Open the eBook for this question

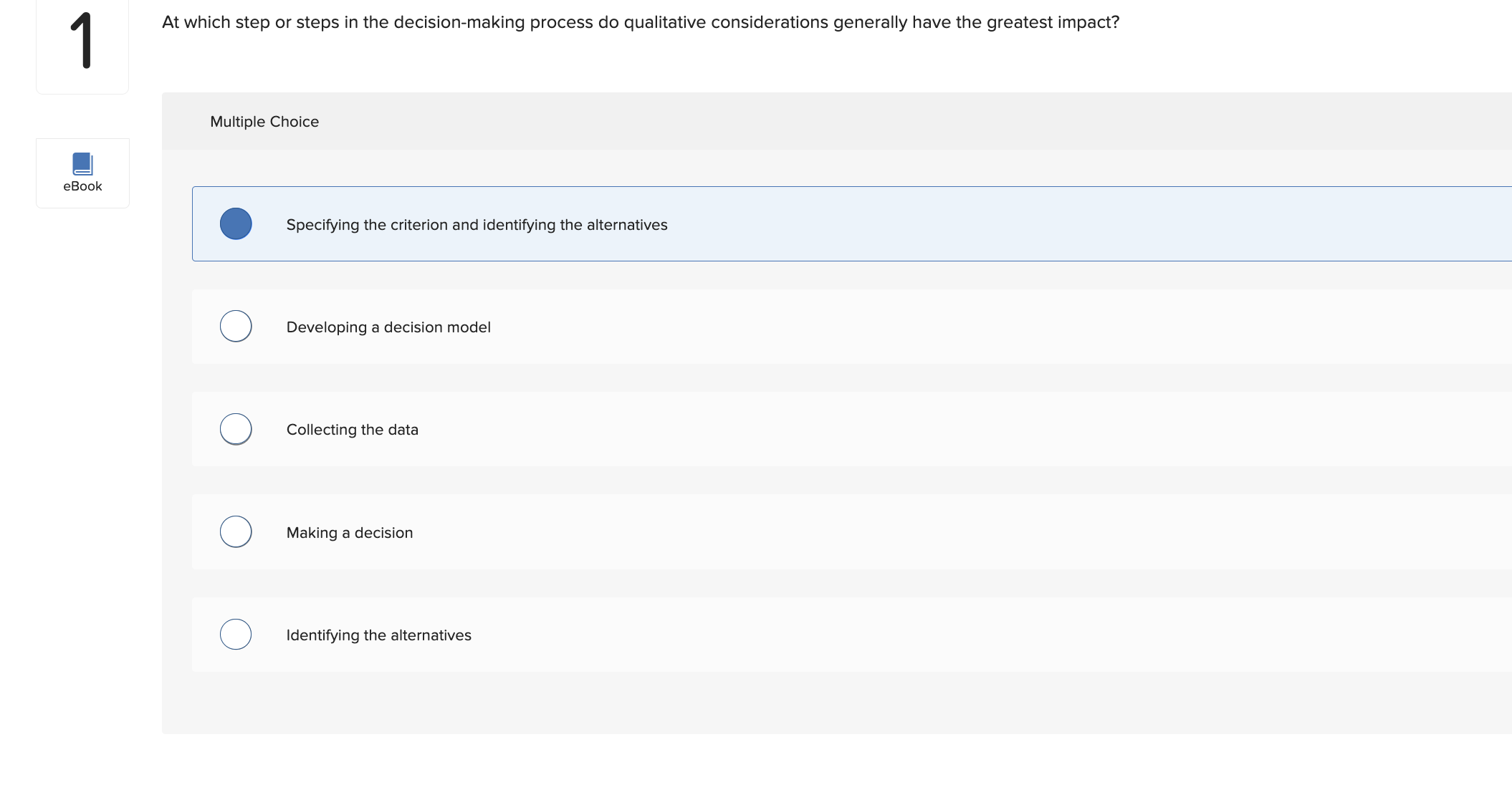coord(82,172)
